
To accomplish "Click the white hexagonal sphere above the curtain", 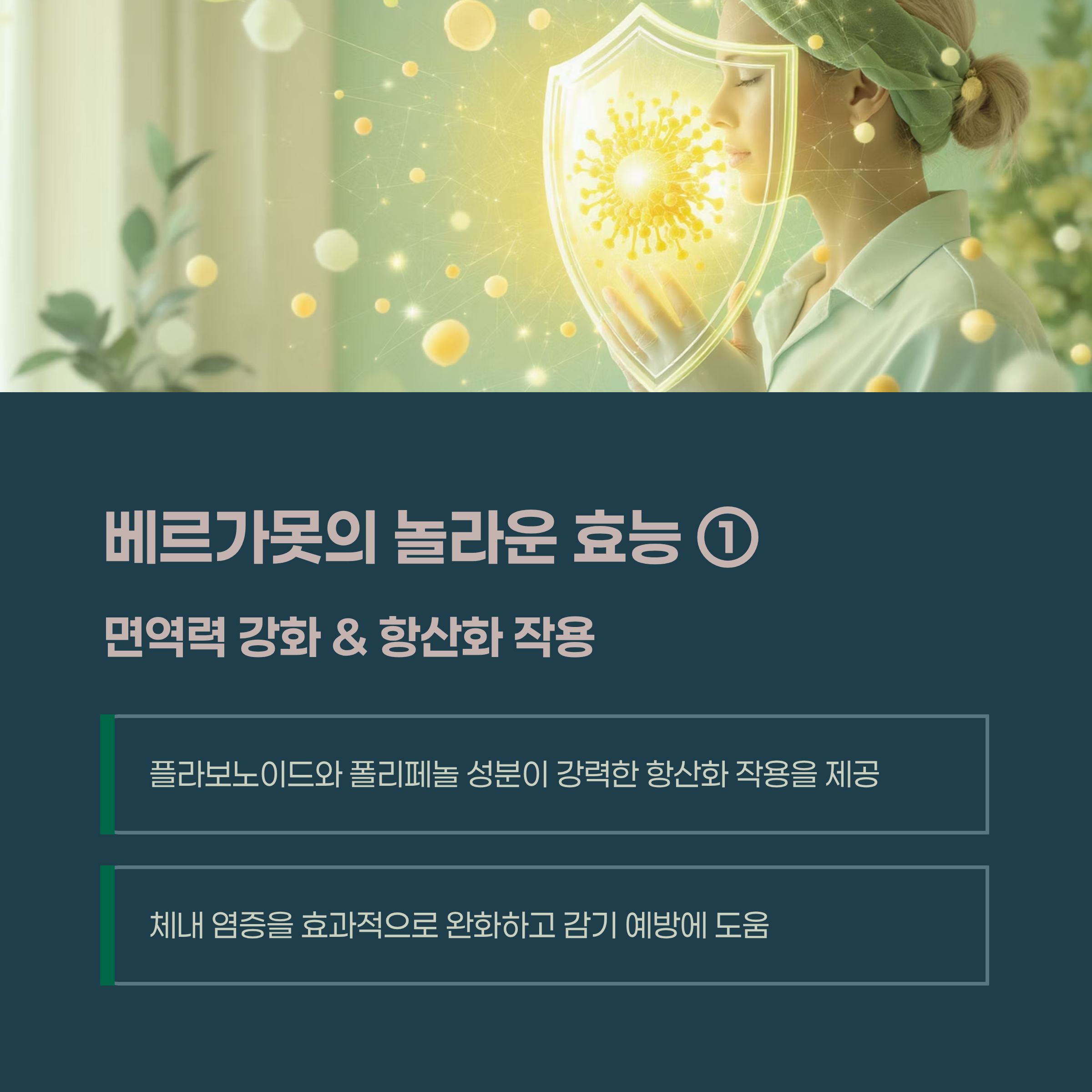I will pos(273,24).
